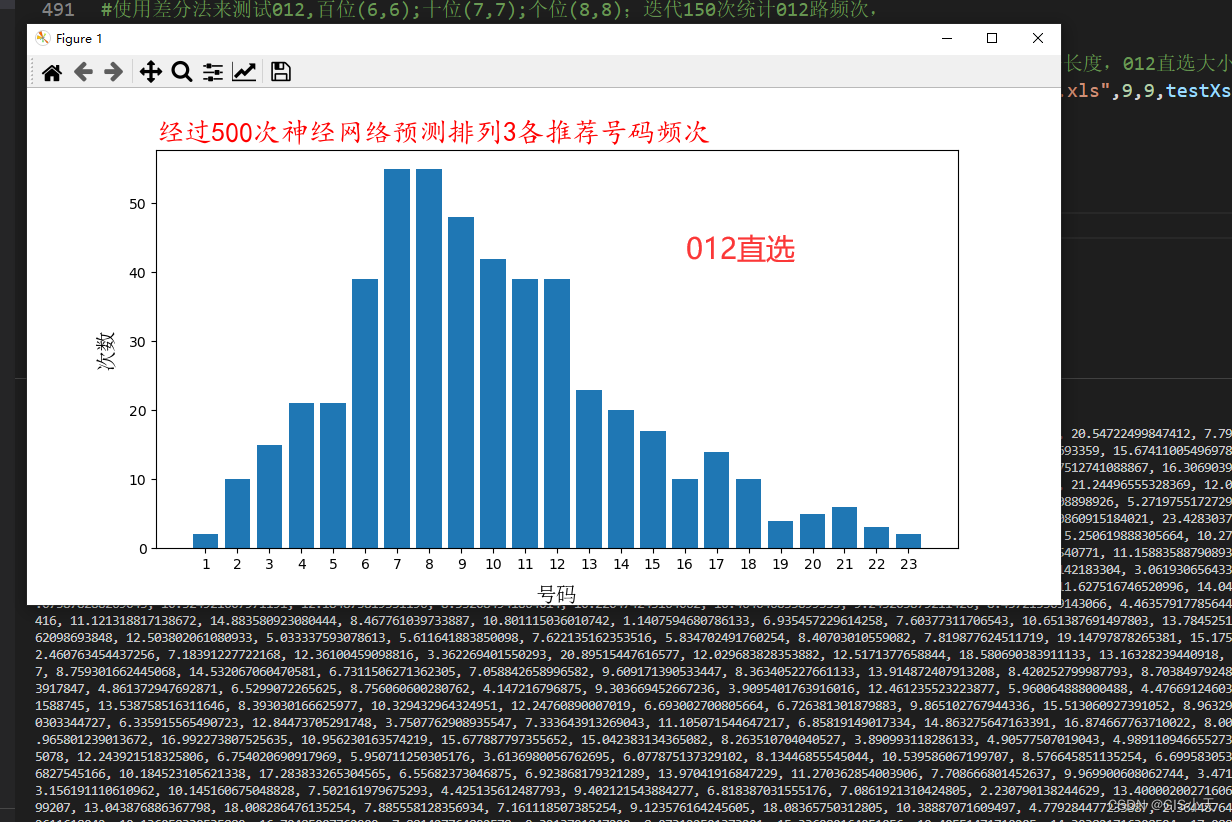This screenshot has width=1232, height=822.
Task: Minimize the Figure 1 window
Action: tap(946, 38)
